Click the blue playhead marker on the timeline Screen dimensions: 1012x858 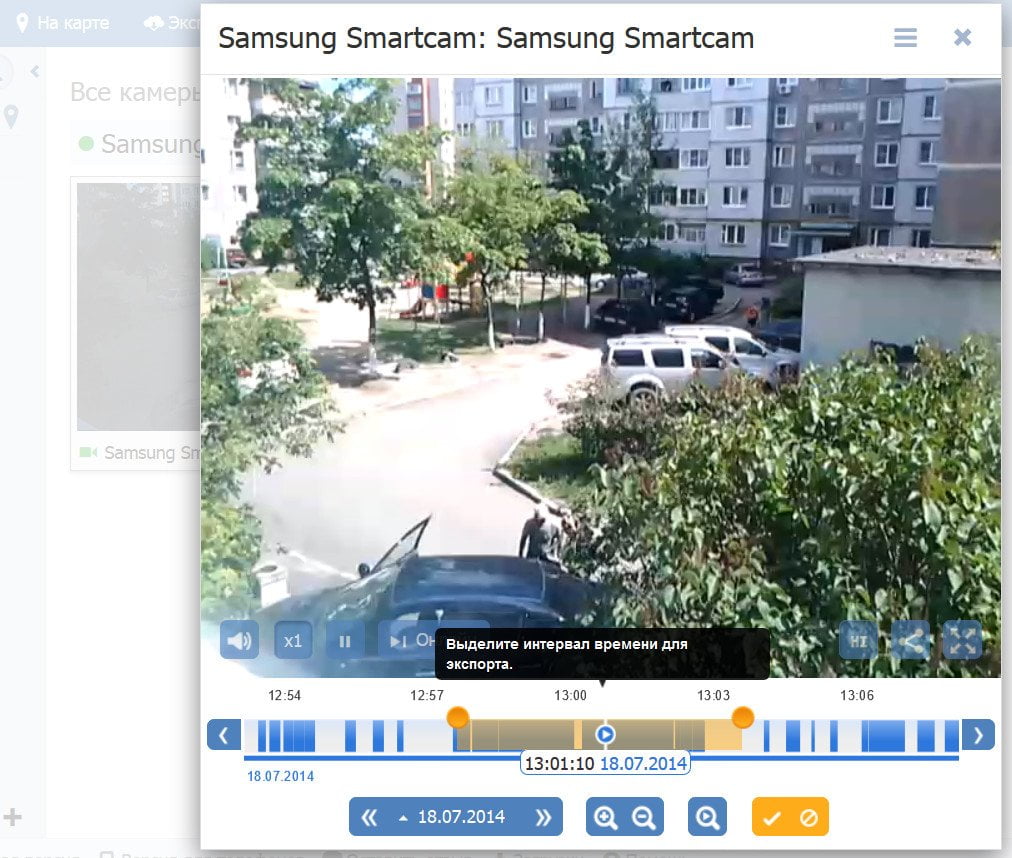[x=605, y=735]
